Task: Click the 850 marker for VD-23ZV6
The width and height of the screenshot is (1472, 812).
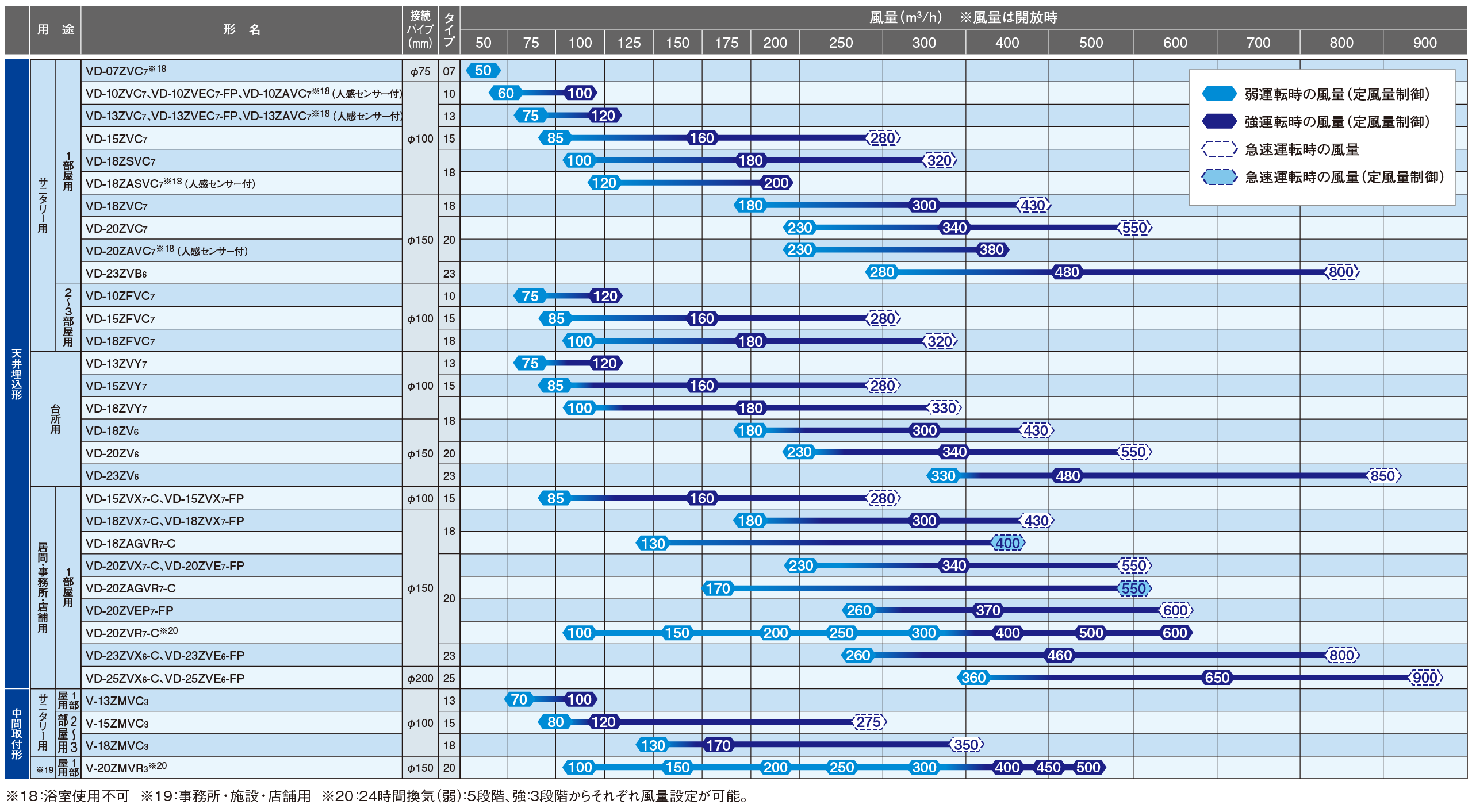Action: pos(1383,476)
